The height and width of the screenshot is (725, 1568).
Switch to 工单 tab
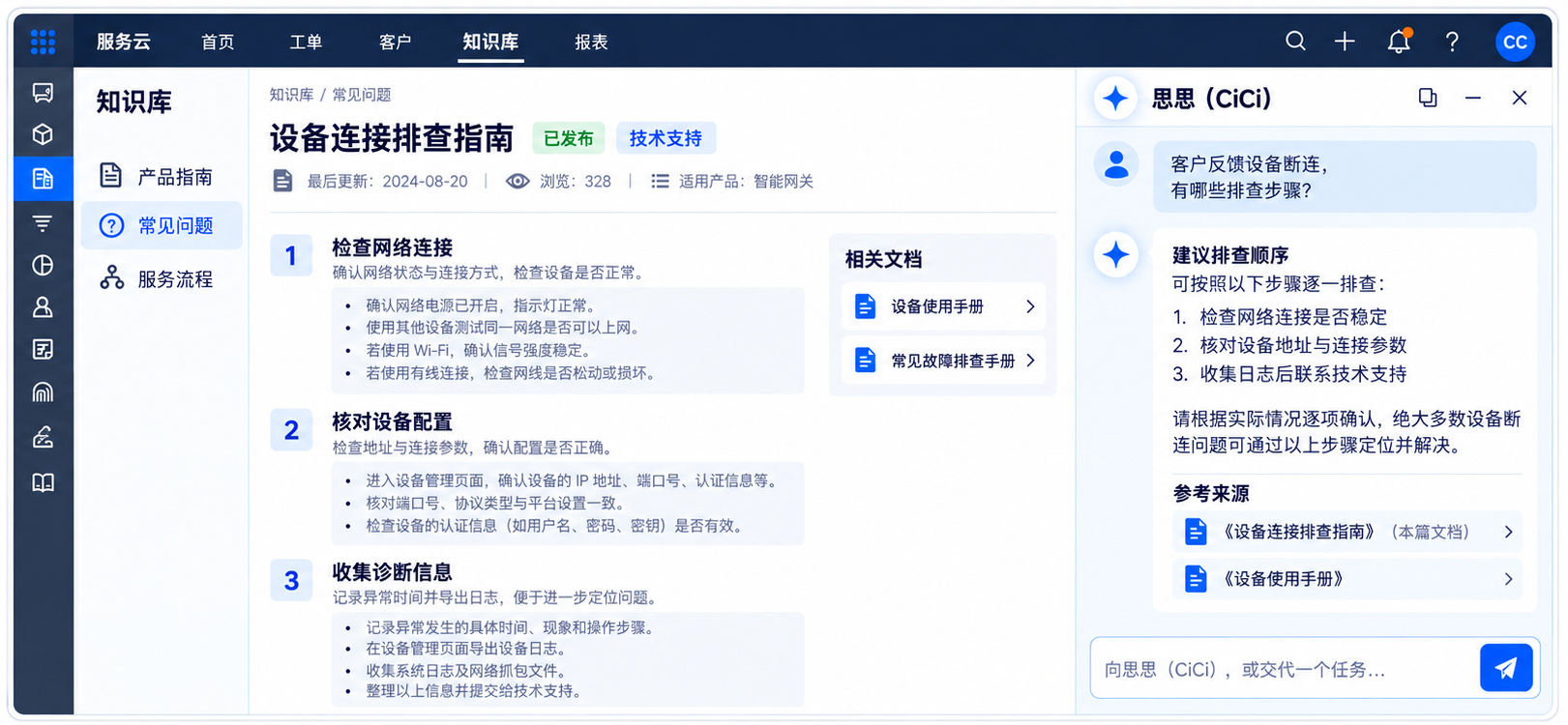click(306, 42)
